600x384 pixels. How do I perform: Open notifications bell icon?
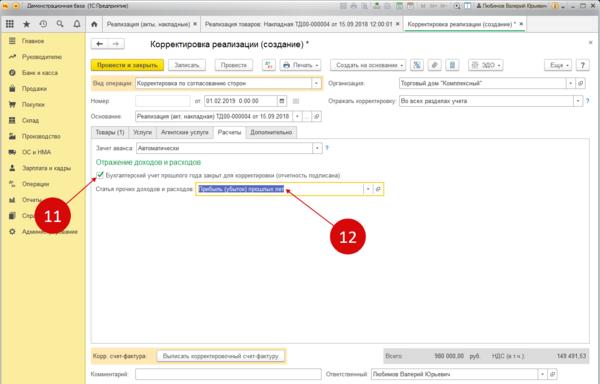pos(77,24)
